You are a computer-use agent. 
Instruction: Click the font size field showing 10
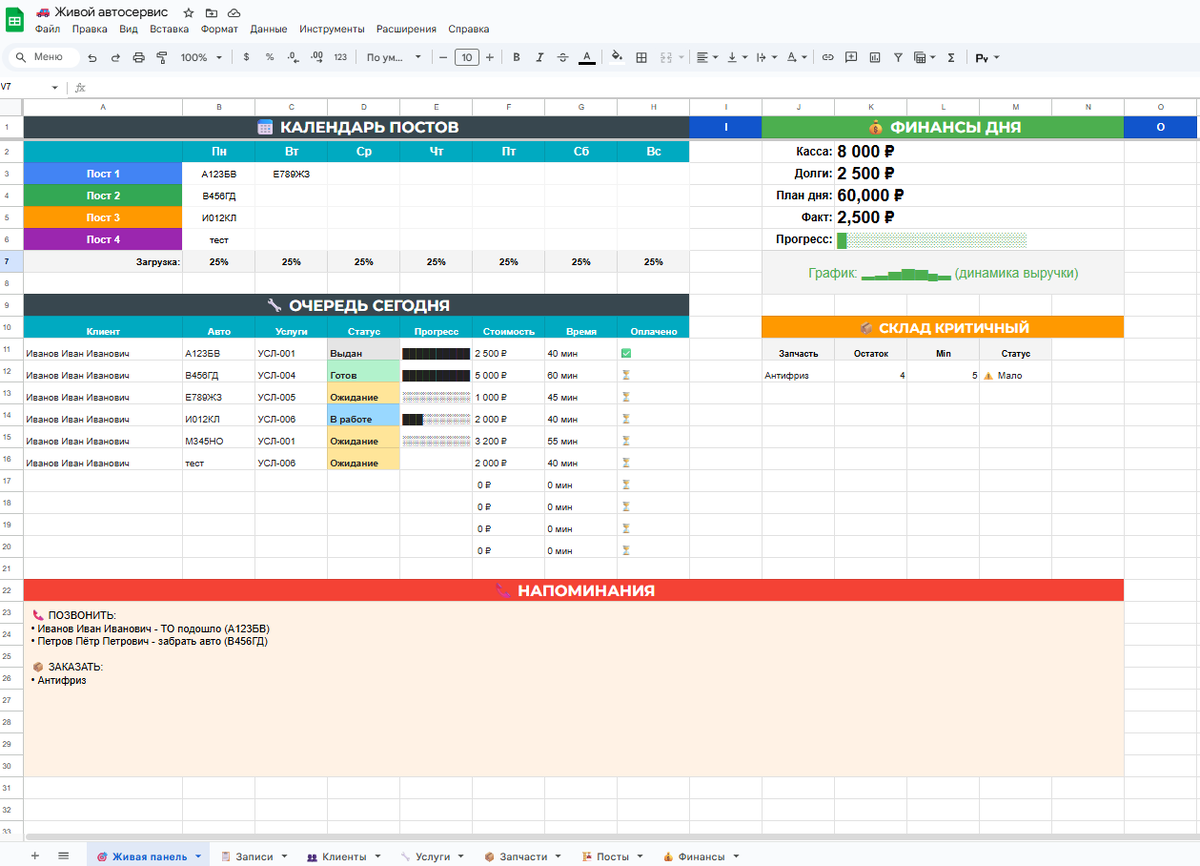(x=466, y=58)
